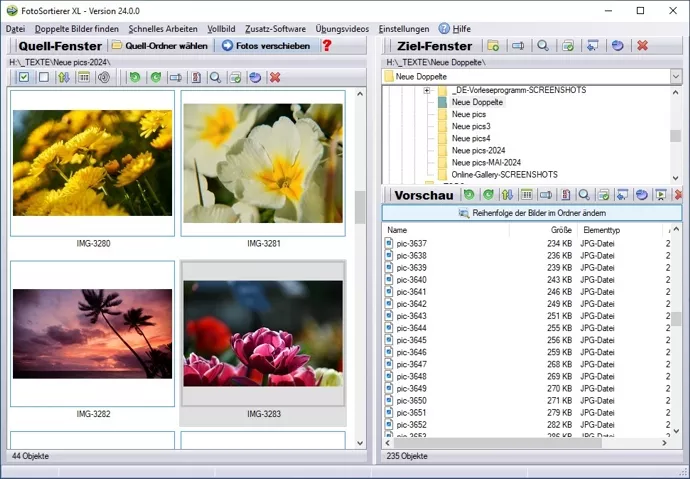This screenshot has height=479, width=690.
Task: Open the Neue Doppelte folder dropdown
Action: click(x=675, y=76)
